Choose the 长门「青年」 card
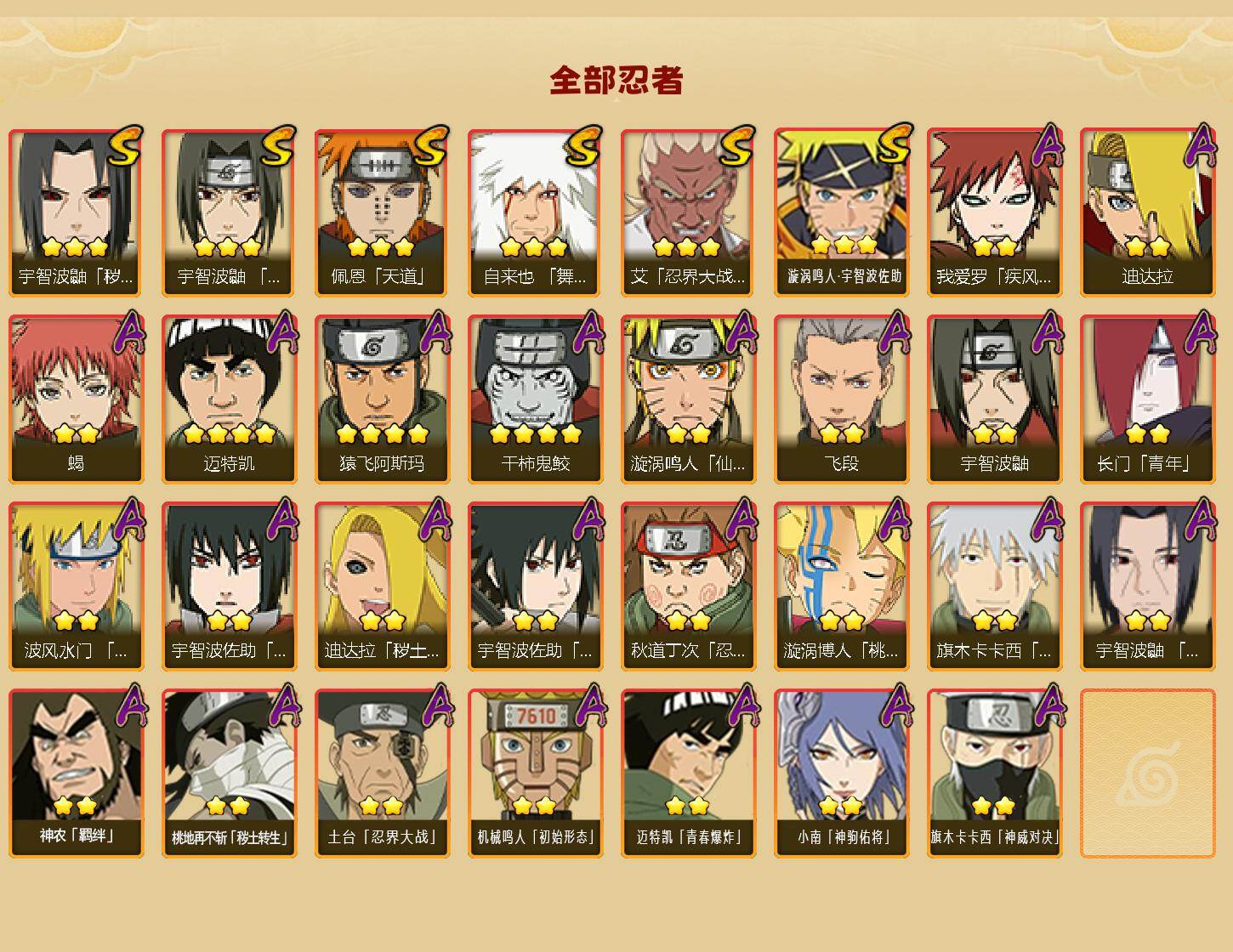Image resolution: width=1233 pixels, height=952 pixels. (x=1147, y=399)
